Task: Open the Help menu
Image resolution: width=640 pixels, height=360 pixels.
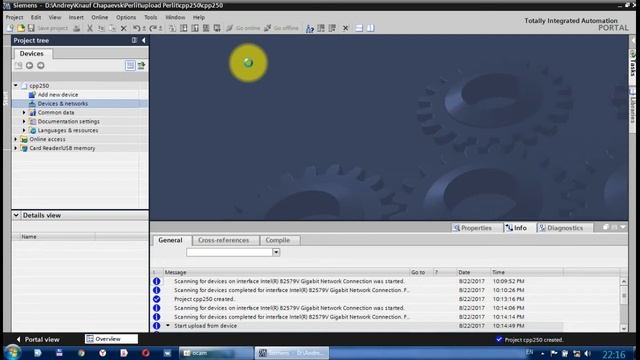Action: click(199, 18)
